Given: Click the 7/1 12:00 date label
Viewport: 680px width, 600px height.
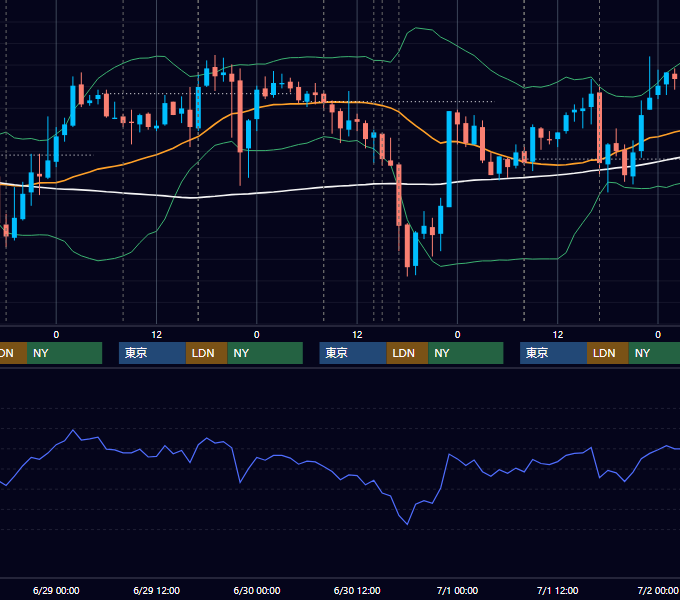Looking at the screenshot, I should (x=558, y=590).
